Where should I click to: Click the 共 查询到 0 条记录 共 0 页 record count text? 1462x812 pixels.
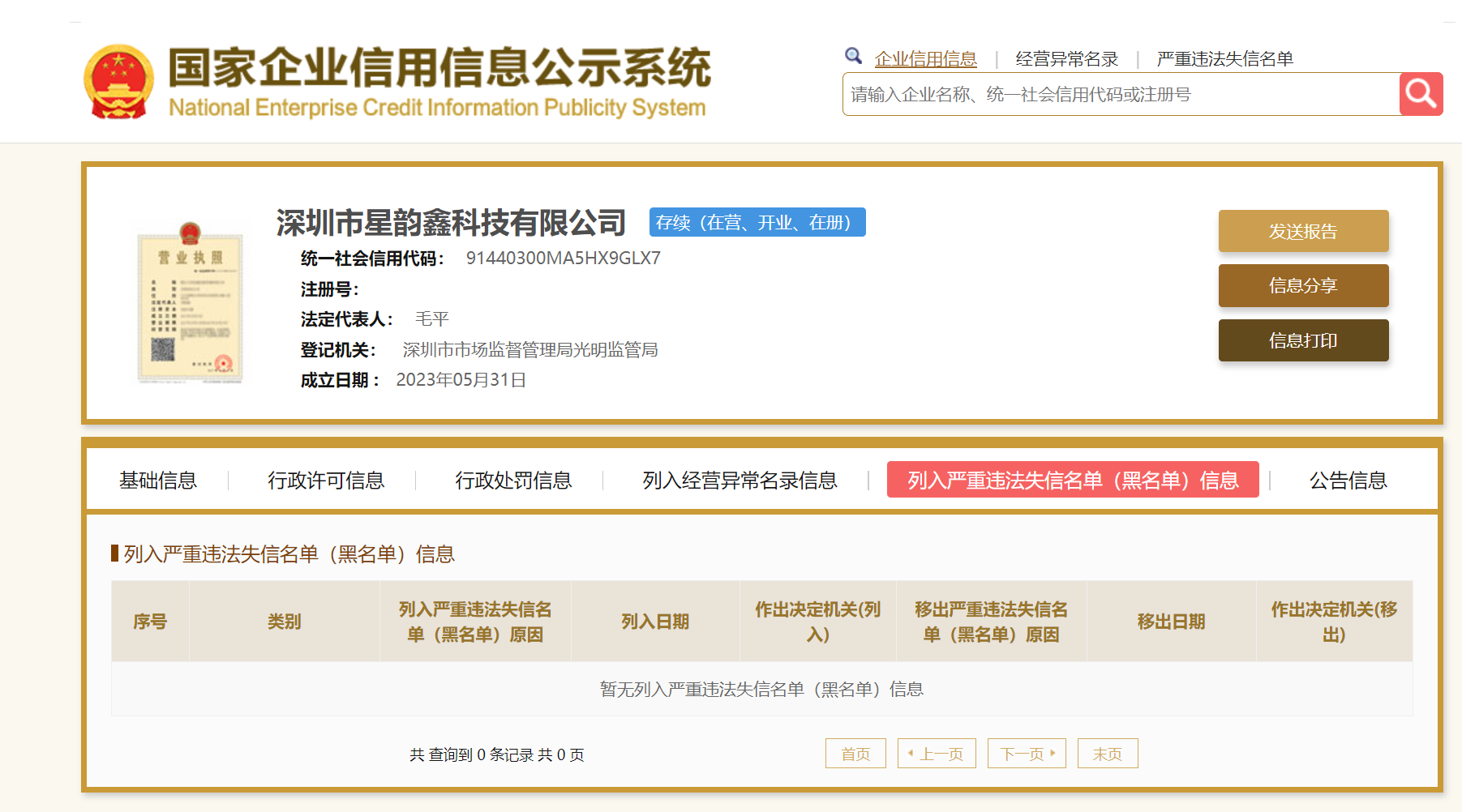496,754
